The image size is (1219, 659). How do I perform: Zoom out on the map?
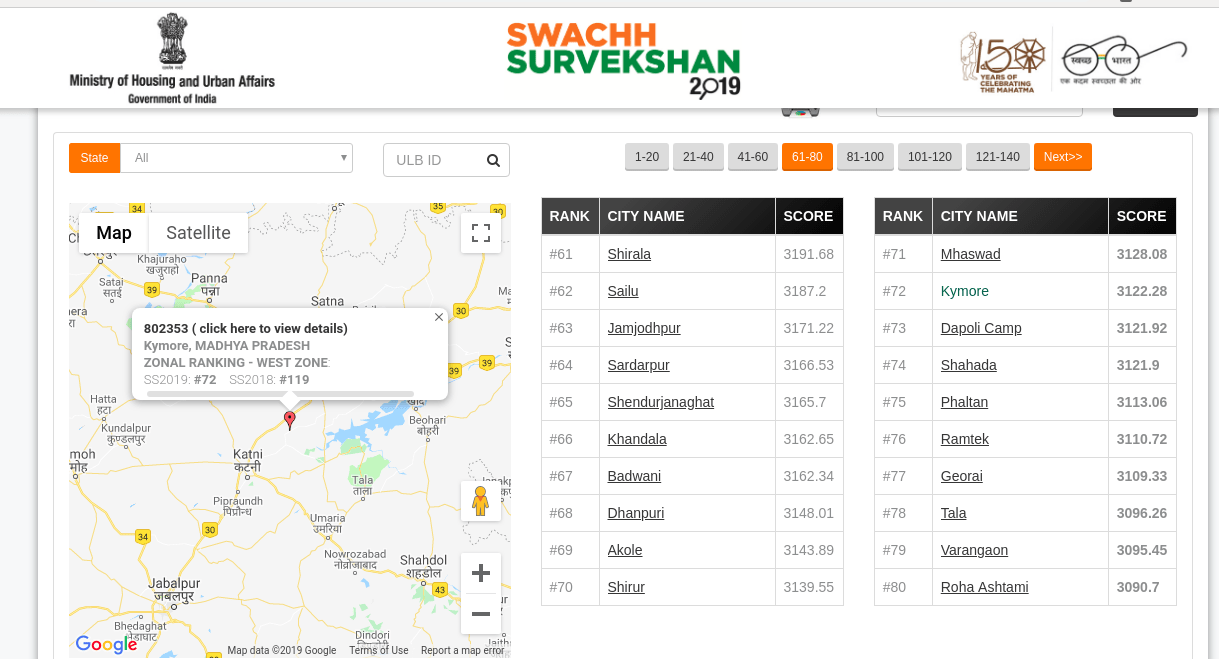[481, 613]
